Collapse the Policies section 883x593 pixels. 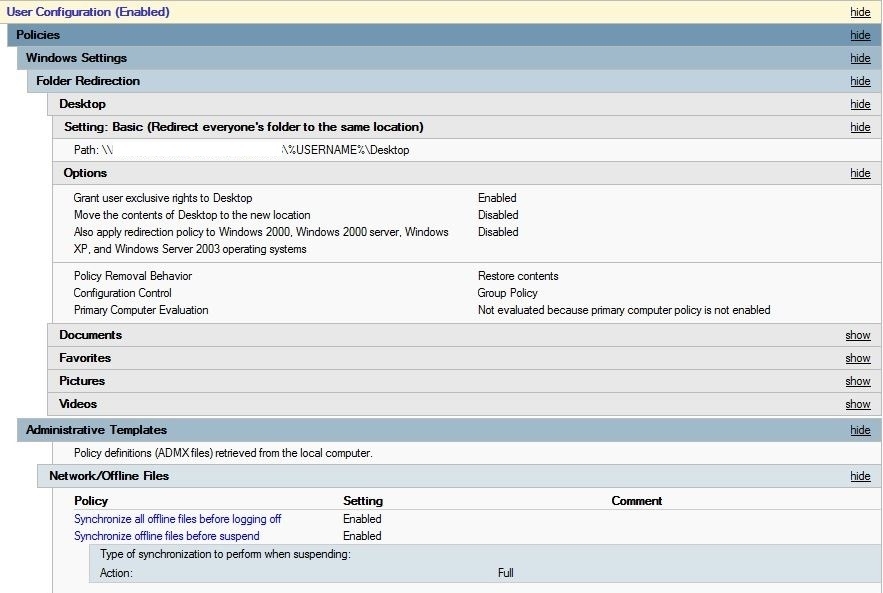(x=860, y=35)
